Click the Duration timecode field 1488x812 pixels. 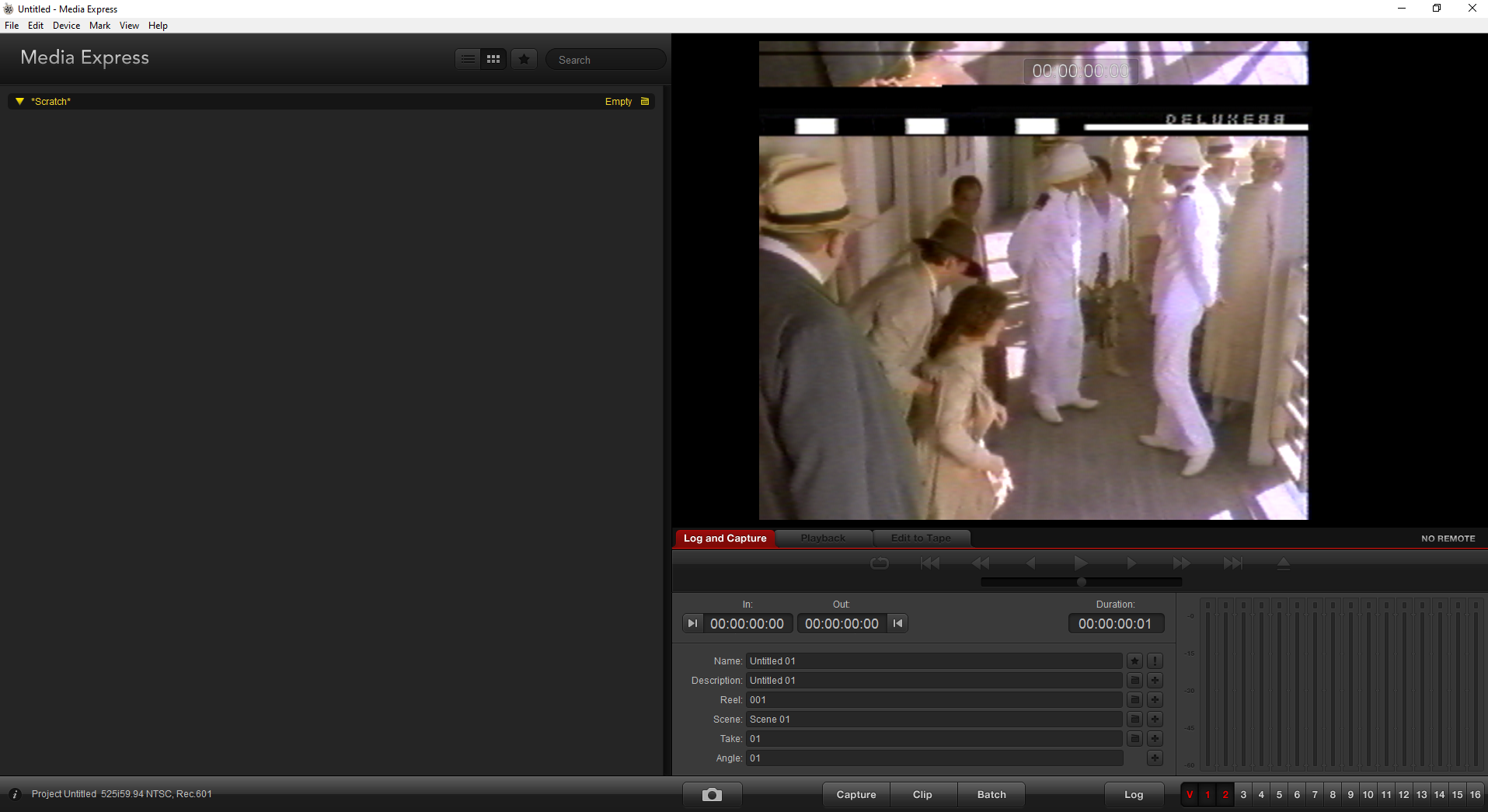[1116, 623]
